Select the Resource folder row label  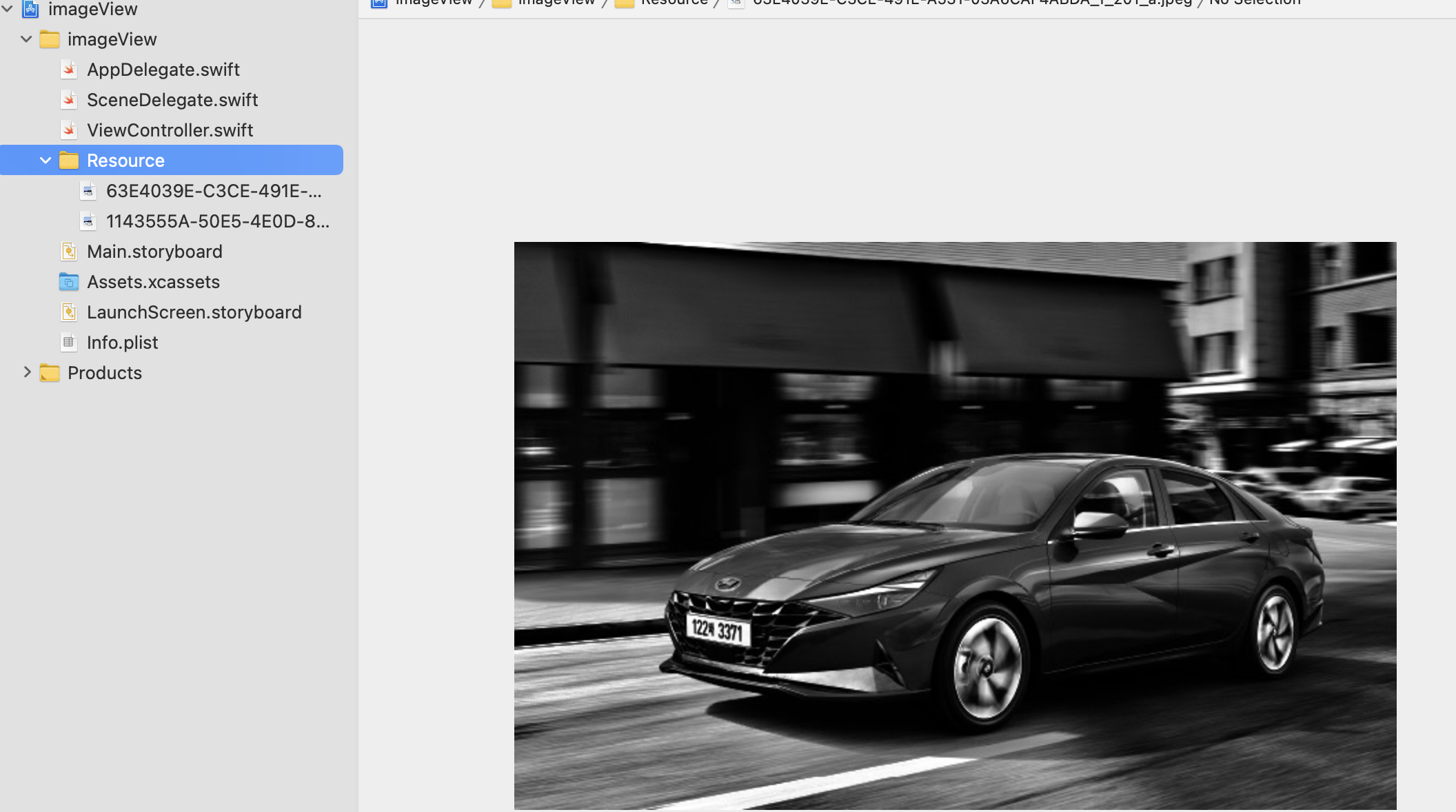(x=125, y=161)
